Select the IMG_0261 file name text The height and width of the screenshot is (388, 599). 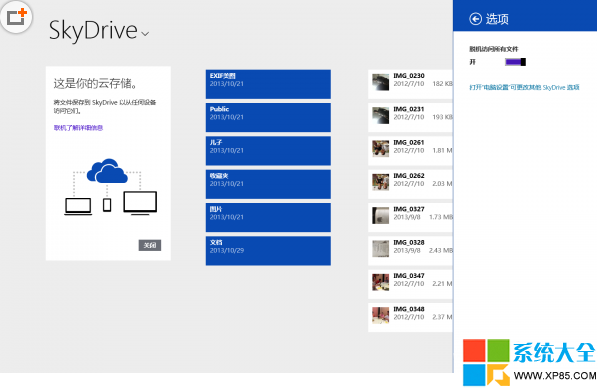coord(409,142)
